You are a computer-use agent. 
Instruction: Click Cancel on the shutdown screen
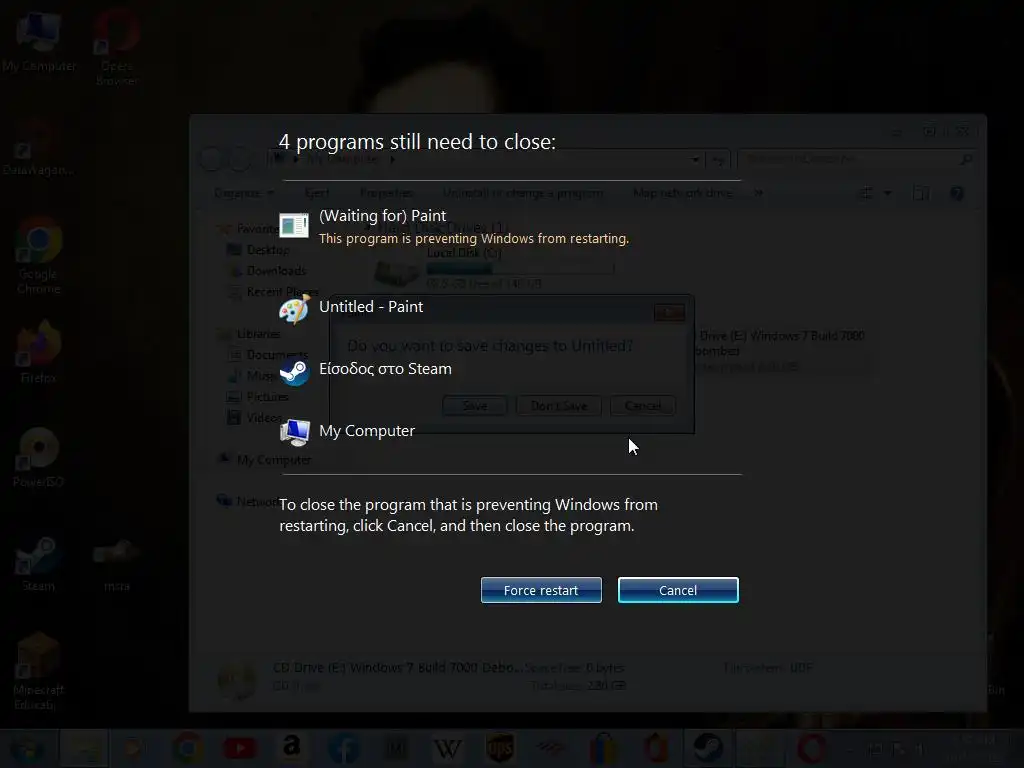678,590
